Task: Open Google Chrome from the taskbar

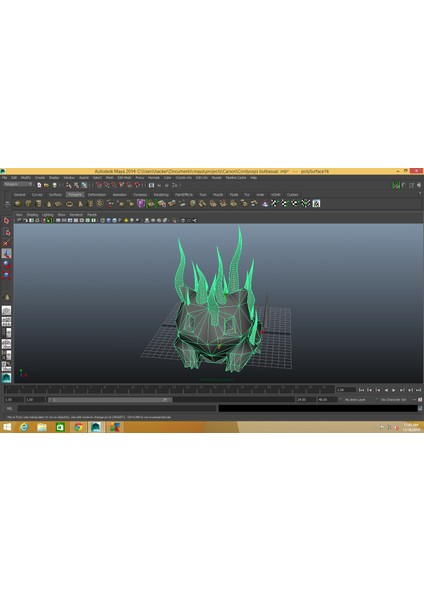Action: point(78,427)
